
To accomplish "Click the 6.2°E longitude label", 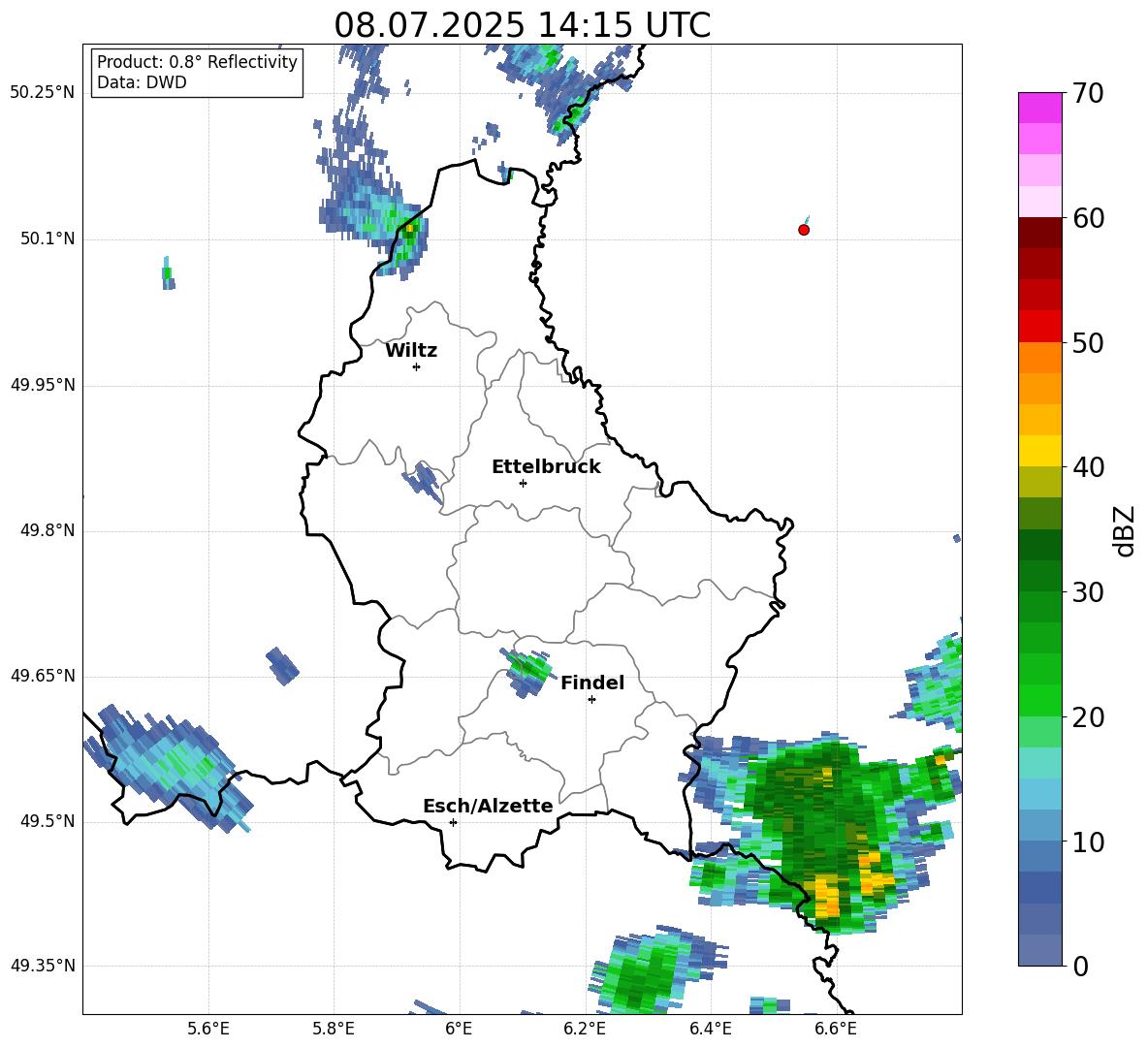I will pyautogui.click(x=585, y=1029).
